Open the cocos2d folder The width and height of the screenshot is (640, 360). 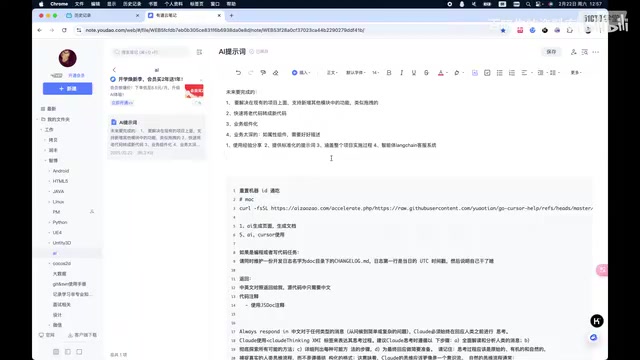62,264
